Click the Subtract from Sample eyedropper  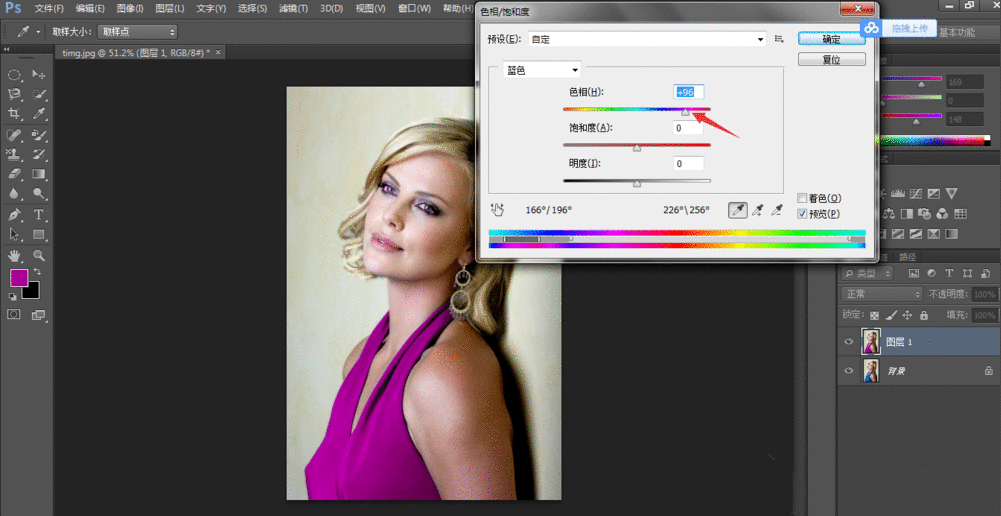tap(779, 210)
